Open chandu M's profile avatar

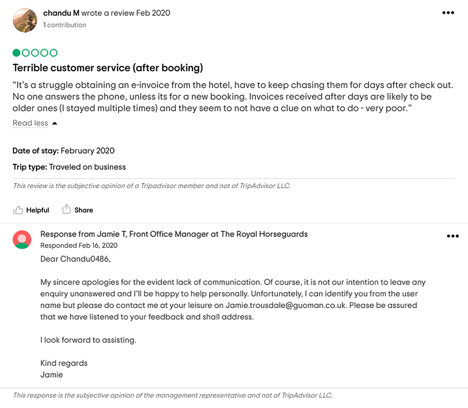pos(25,20)
